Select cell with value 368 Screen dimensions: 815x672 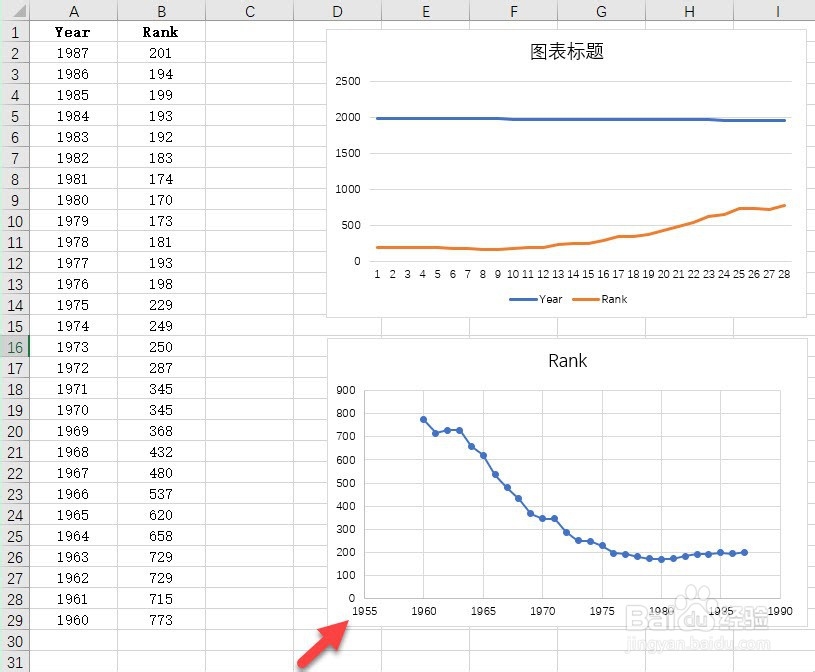161,431
